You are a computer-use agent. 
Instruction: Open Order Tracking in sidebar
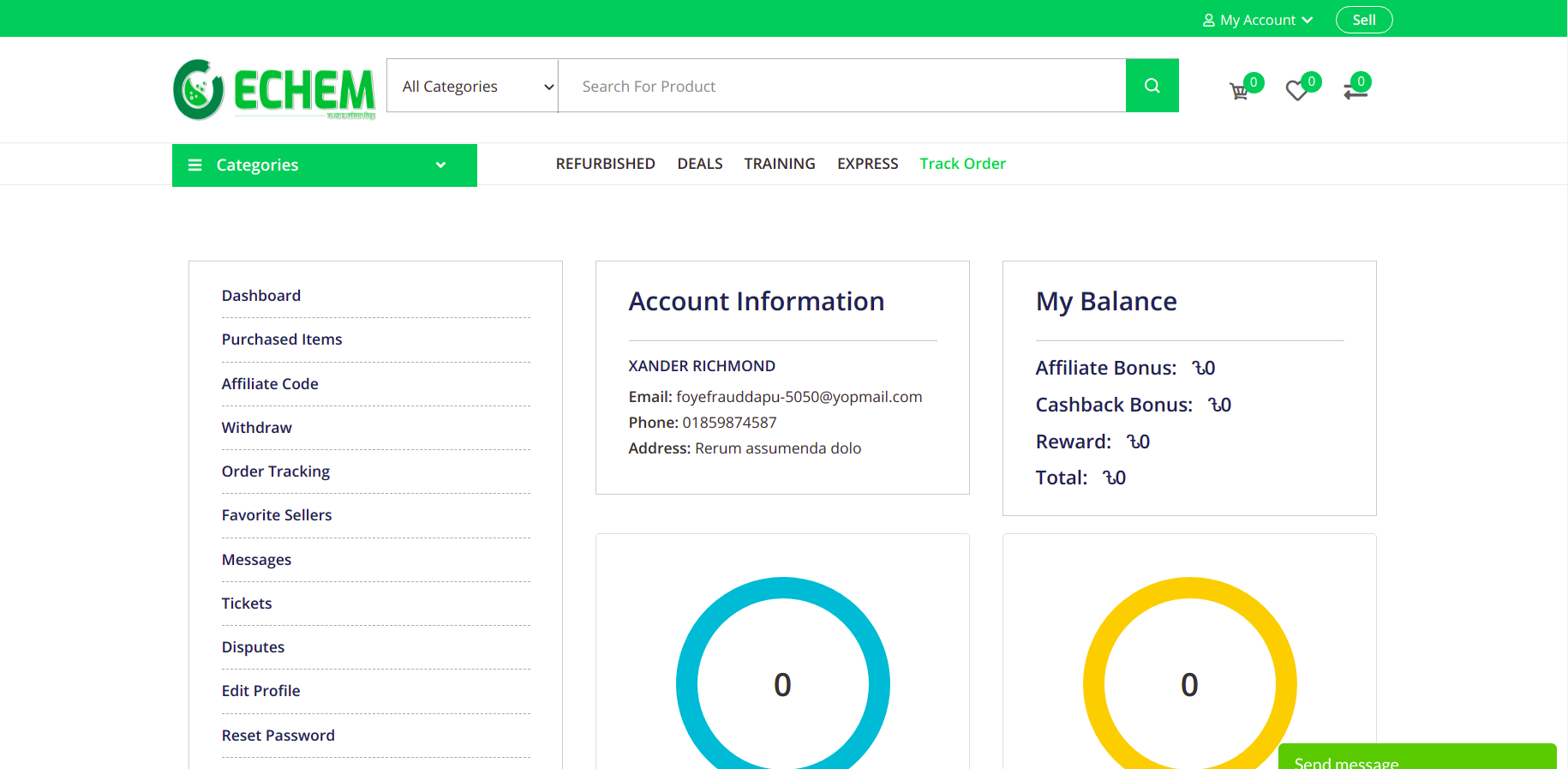click(x=276, y=472)
